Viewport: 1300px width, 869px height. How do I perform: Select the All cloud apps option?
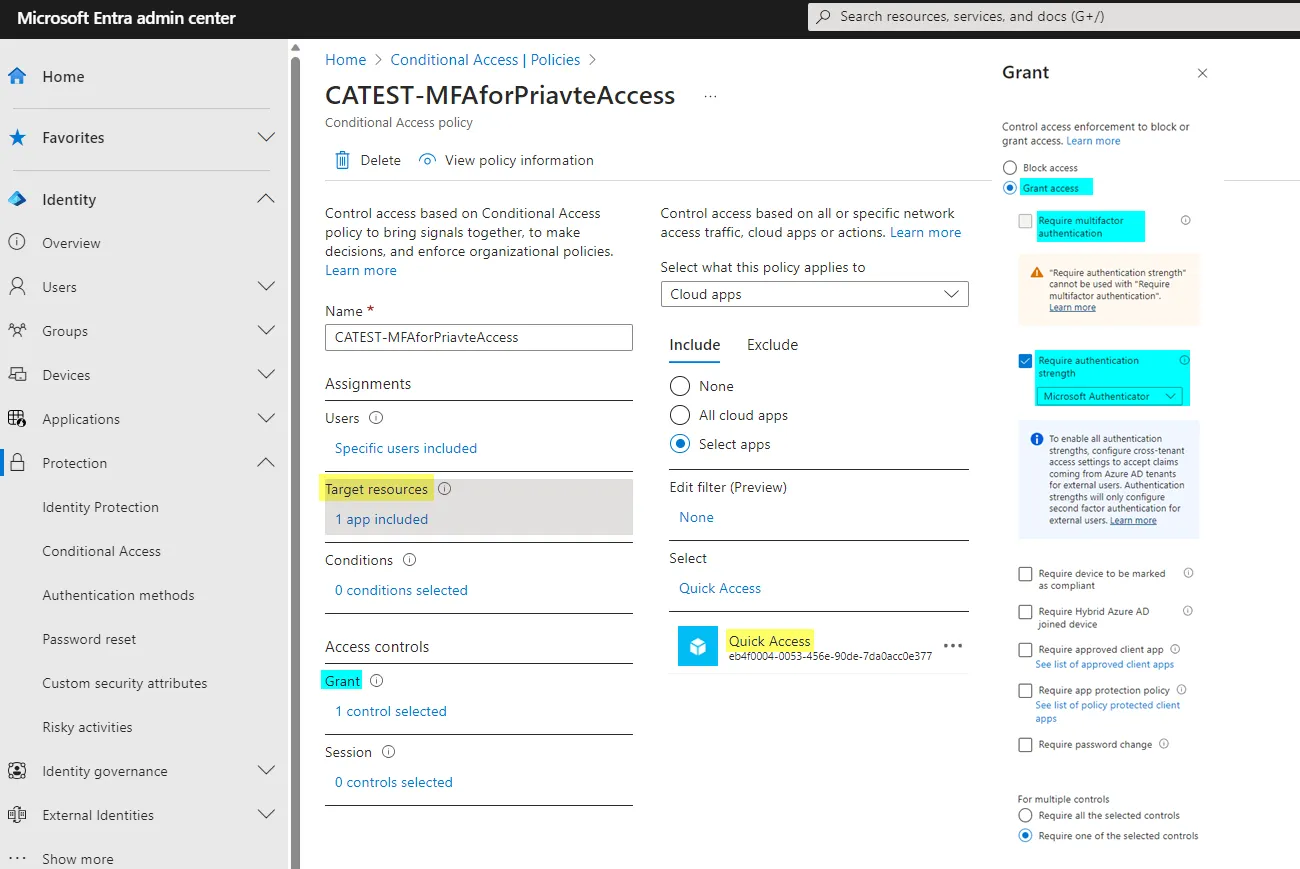pos(680,415)
